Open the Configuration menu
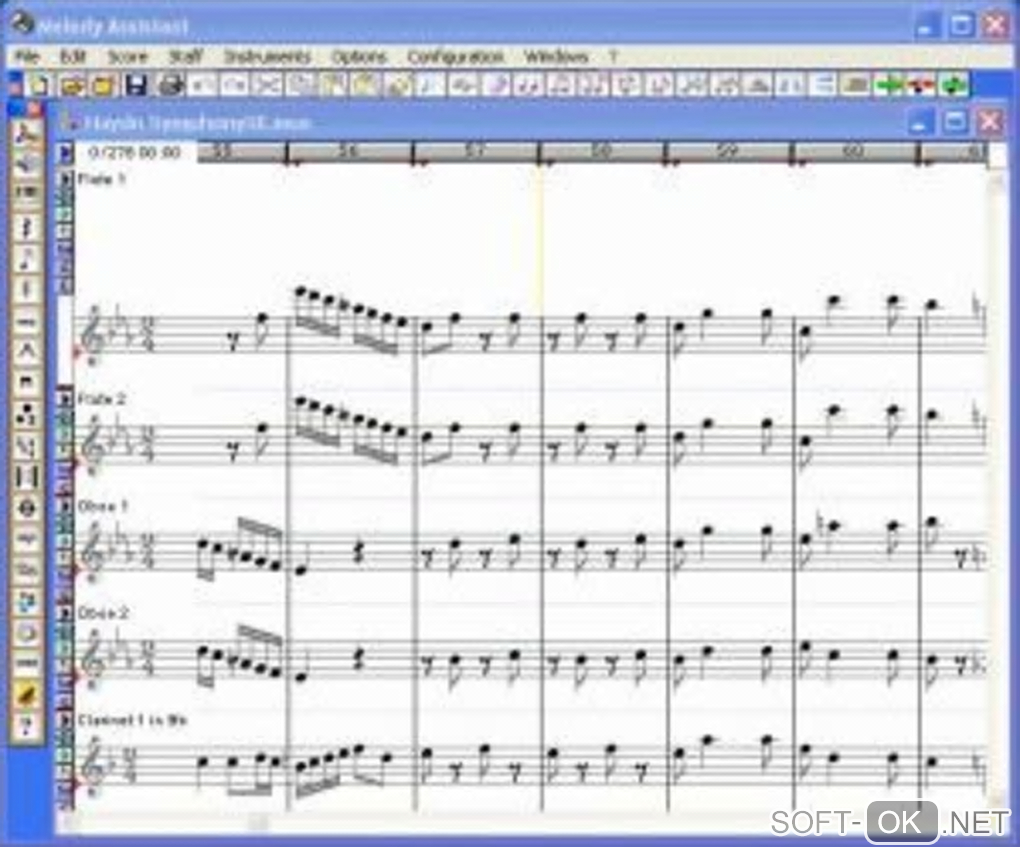 pyautogui.click(x=455, y=57)
